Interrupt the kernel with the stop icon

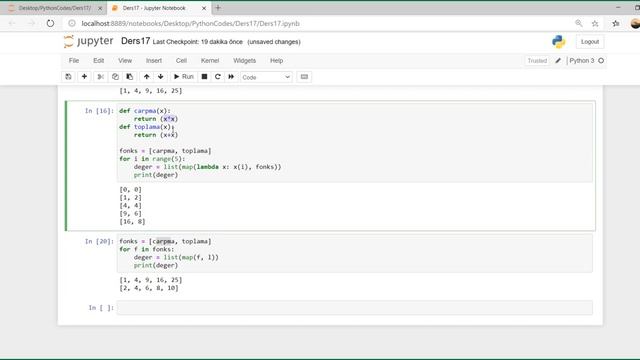click(204, 77)
